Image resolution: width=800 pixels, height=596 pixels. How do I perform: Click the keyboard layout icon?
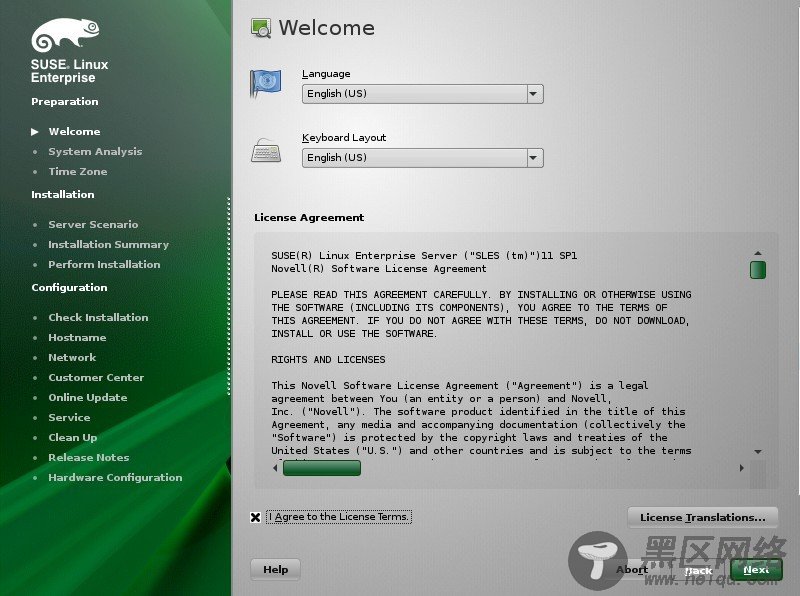(x=266, y=151)
